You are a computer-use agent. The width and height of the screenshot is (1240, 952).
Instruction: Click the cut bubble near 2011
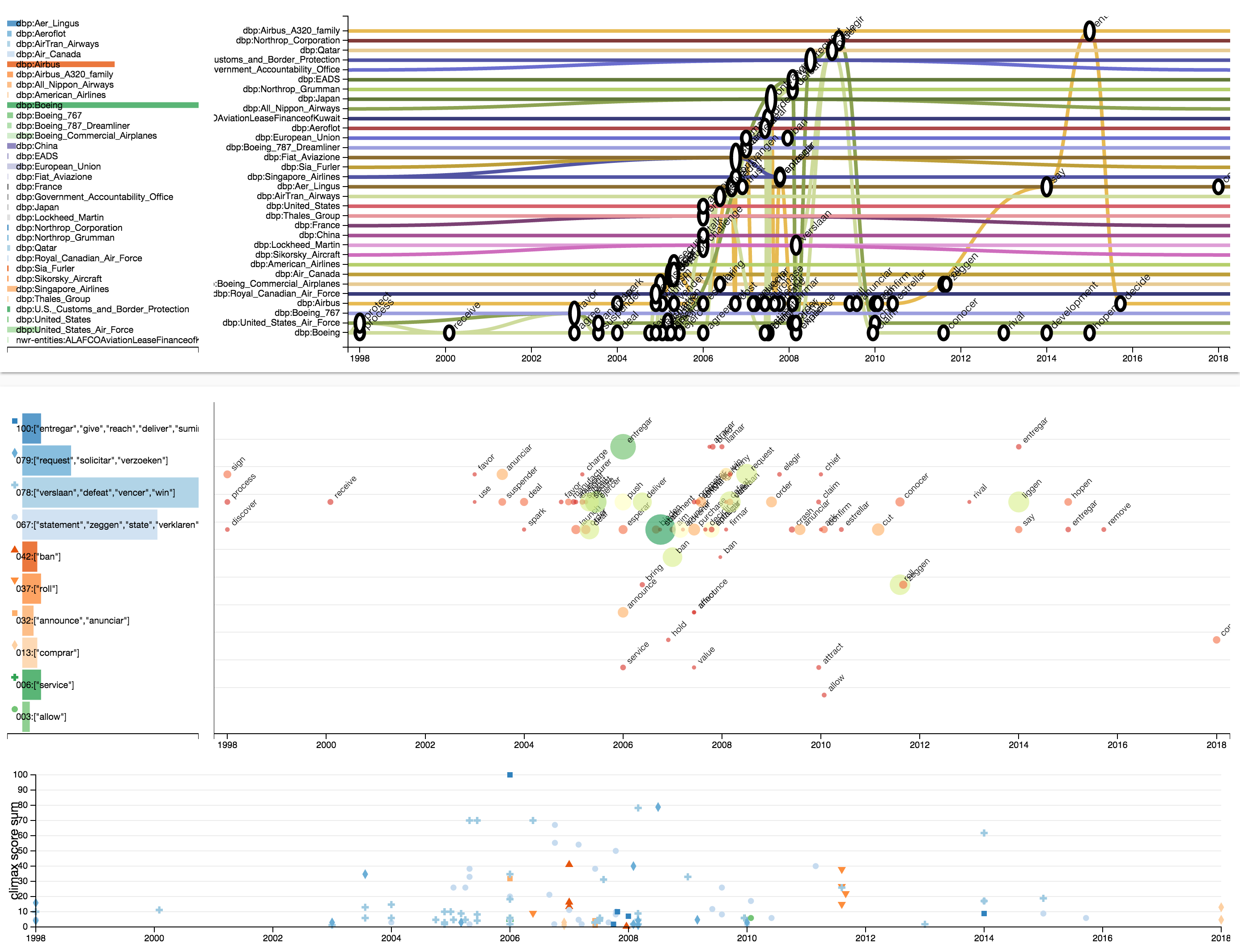878,530
